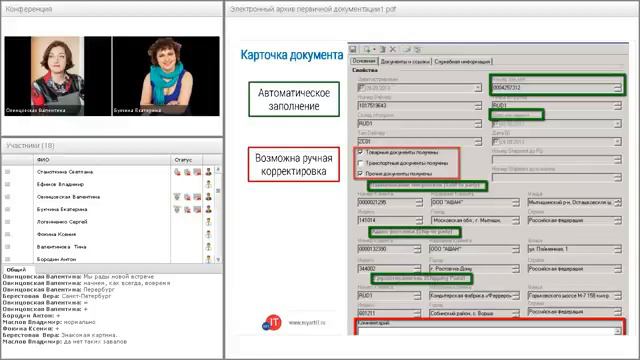640x360 pixels.
Task: Tick the grey box beside Овинцовская Валентина in list
Action: pos(8,197)
